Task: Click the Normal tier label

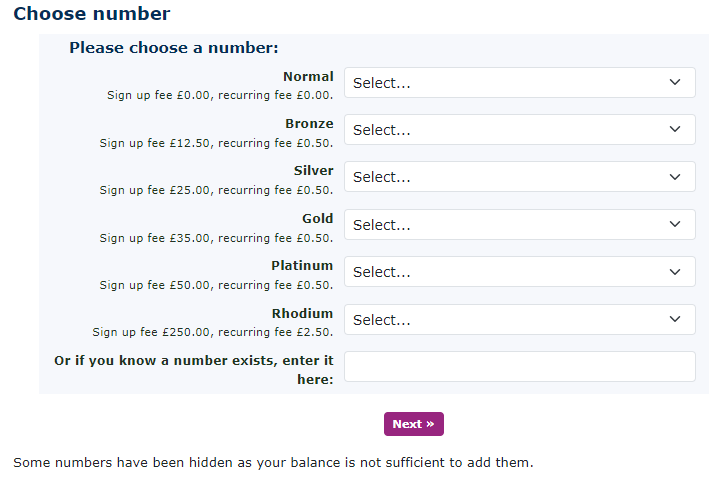Action: coord(308,77)
